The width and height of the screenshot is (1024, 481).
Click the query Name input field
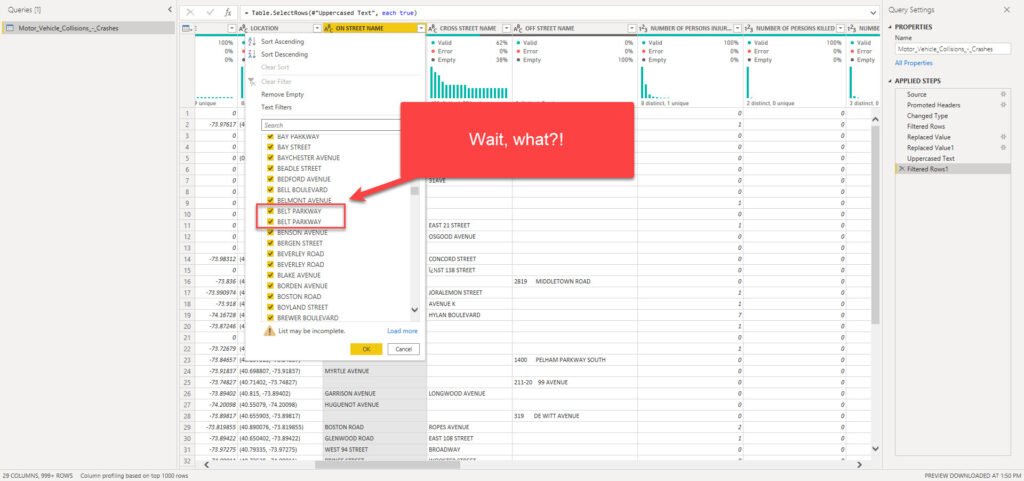point(953,49)
